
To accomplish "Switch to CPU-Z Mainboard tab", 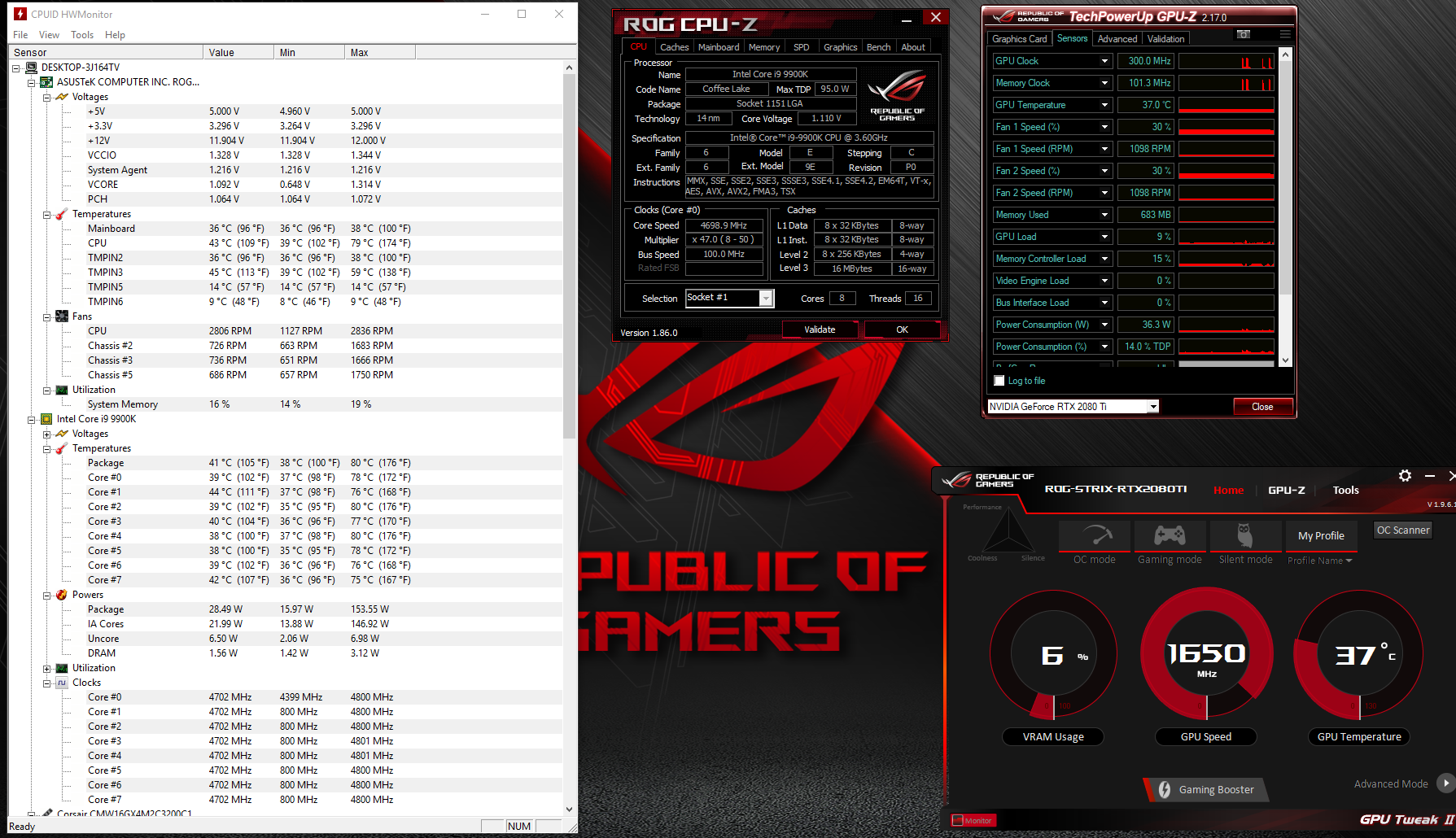I will tap(719, 47).
